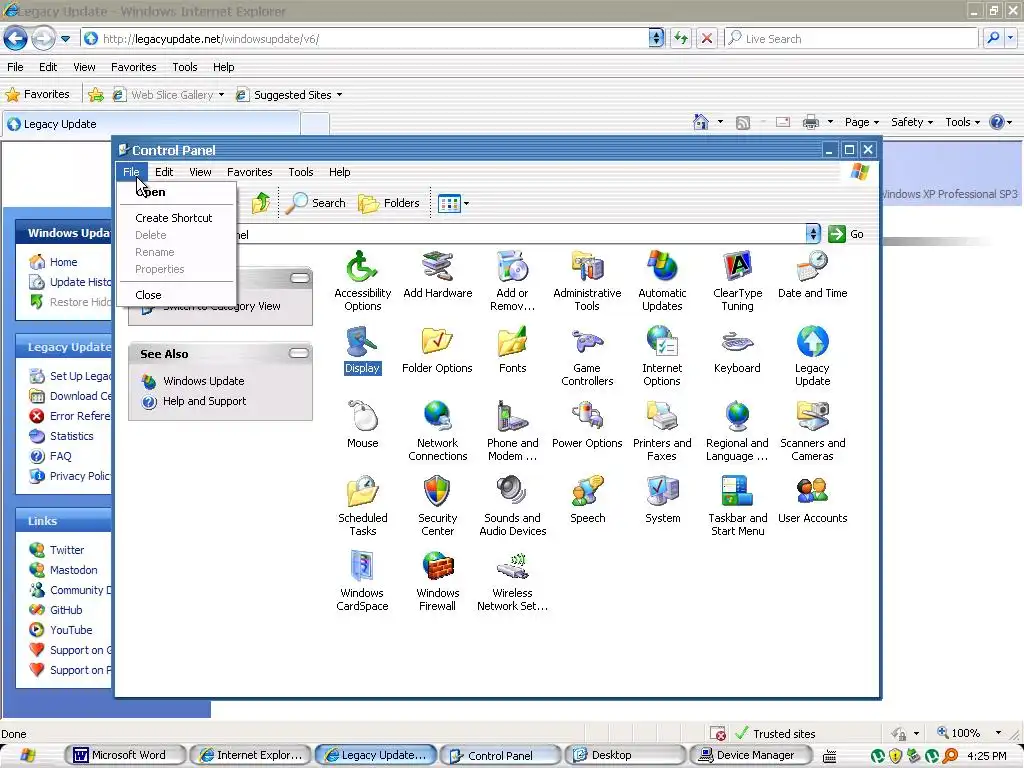Viewport: 1024px width, 768px height.
Task: Click Search in Control Panel toolbar
Action: coord(317,203)
